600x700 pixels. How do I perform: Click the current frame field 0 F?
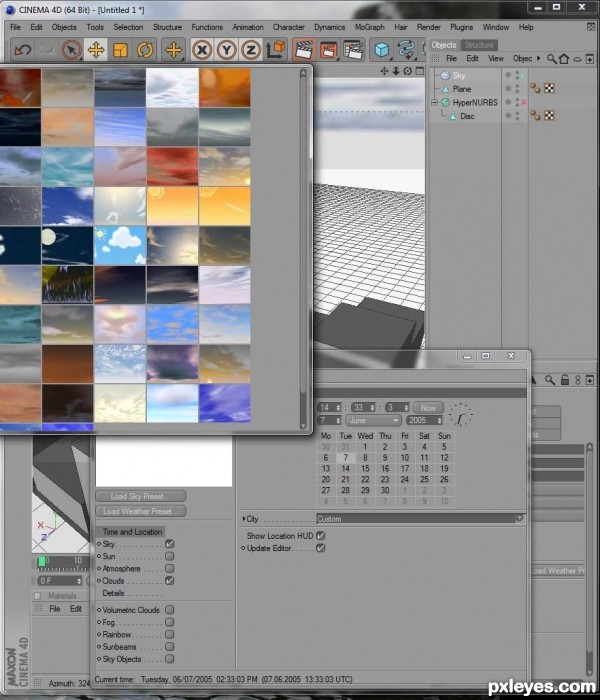[x=60, y=581]
